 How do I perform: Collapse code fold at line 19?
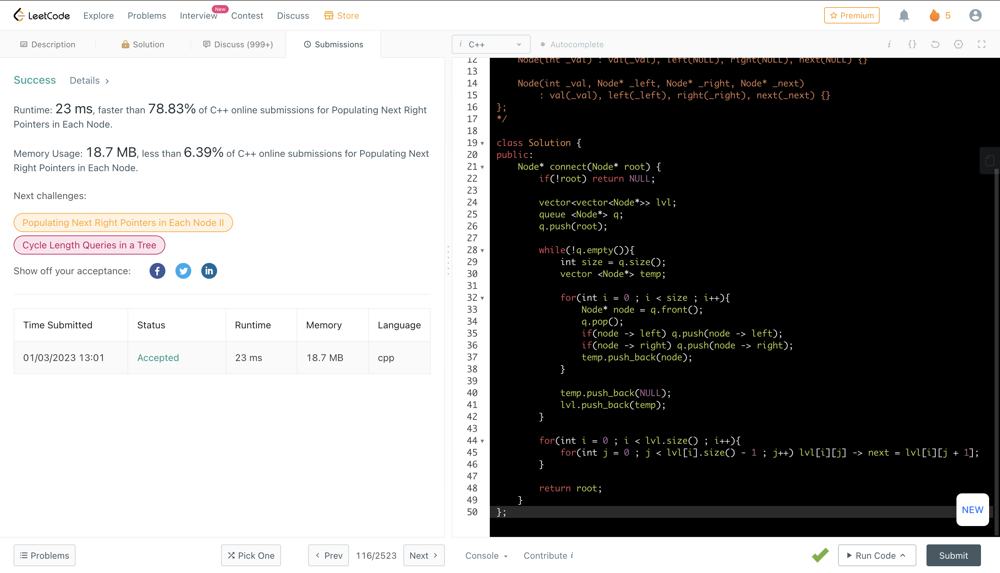pyautogui.click(x=482, y=143)
